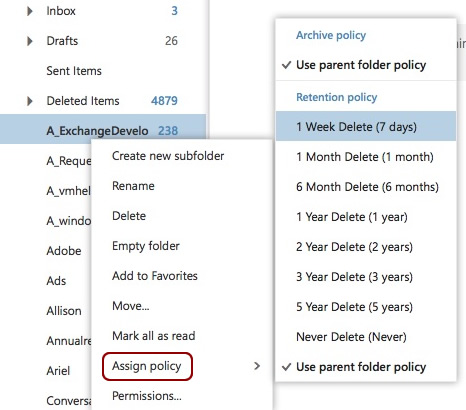Open the Ads folder
Viewport: 466px width, 410px height.
pos(56,281)
